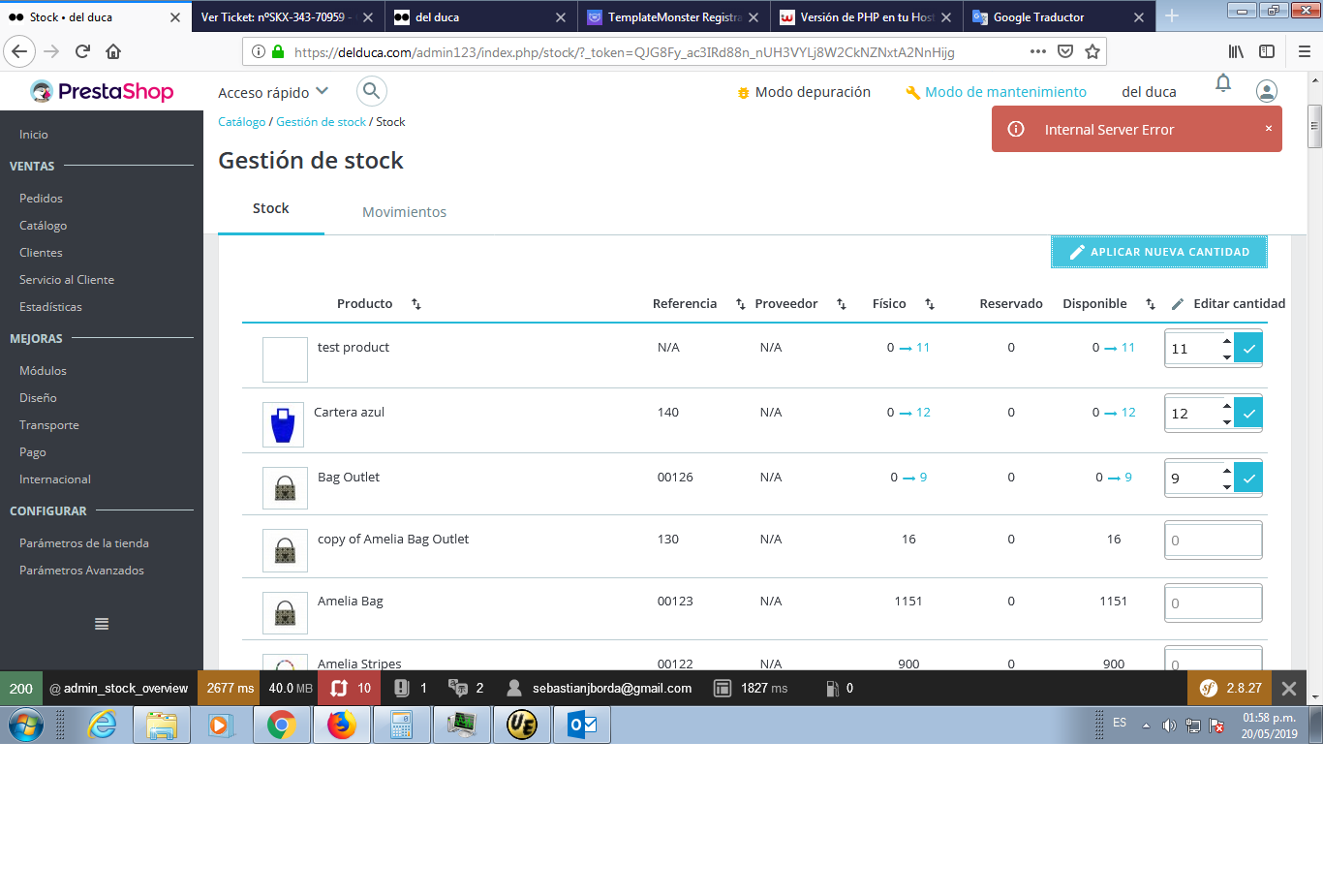Open the Cartera azul product thumbnail
Image resolution: width=1323 pixels, height=896 pixels.
pyautogui.click(x=283, y=424)
